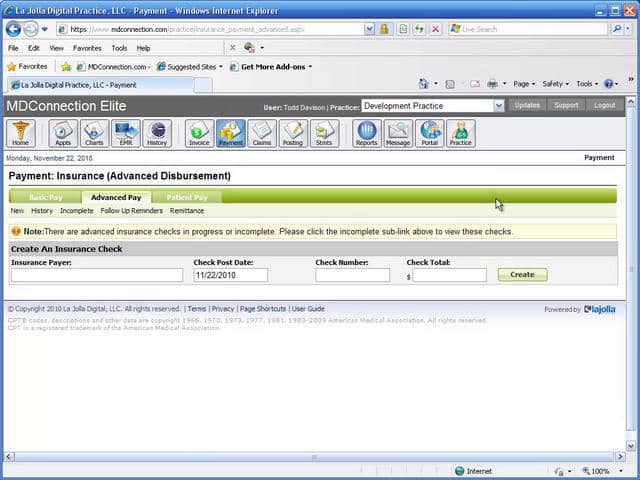Open the Edit menu
Screen dimensions: 640x480
pyautogui.click(x=33, y=48)
